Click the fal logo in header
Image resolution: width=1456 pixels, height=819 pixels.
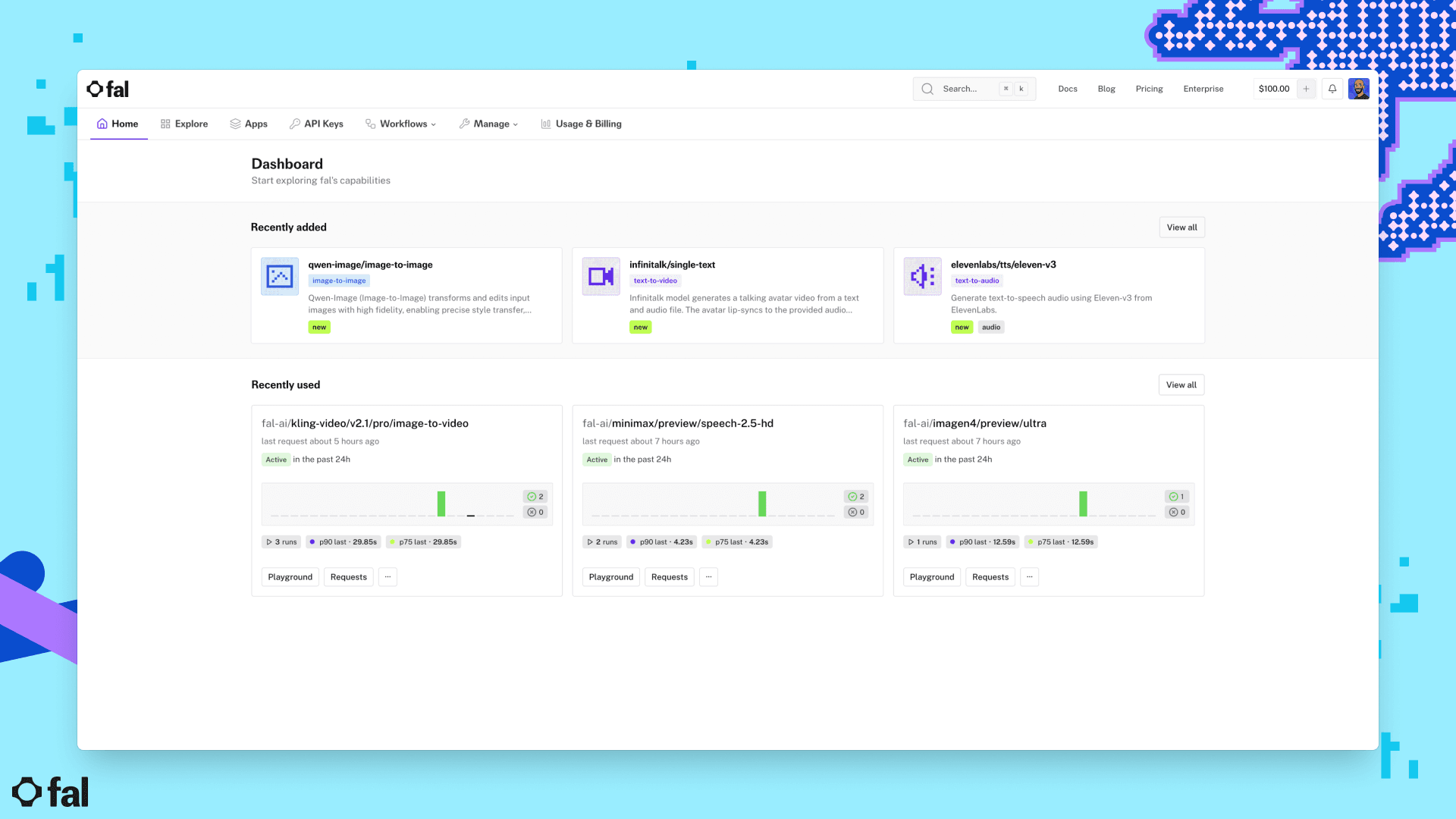pyautogui.click(x=108, y=89)
